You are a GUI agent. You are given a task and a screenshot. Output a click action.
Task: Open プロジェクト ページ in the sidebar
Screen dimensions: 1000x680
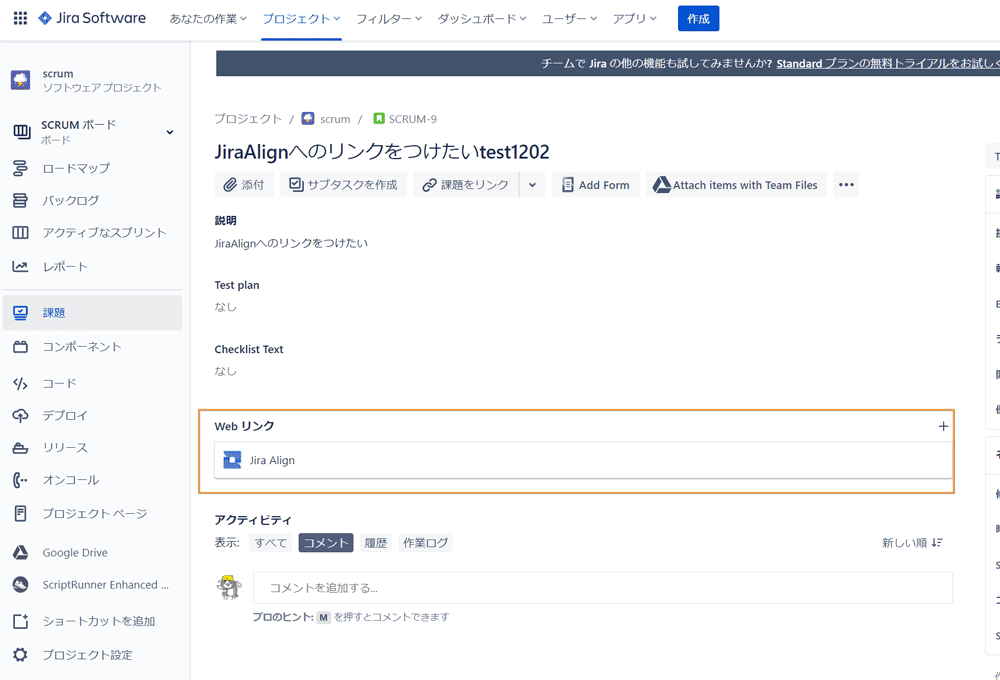pyautogui.click(x=94, y=514)
